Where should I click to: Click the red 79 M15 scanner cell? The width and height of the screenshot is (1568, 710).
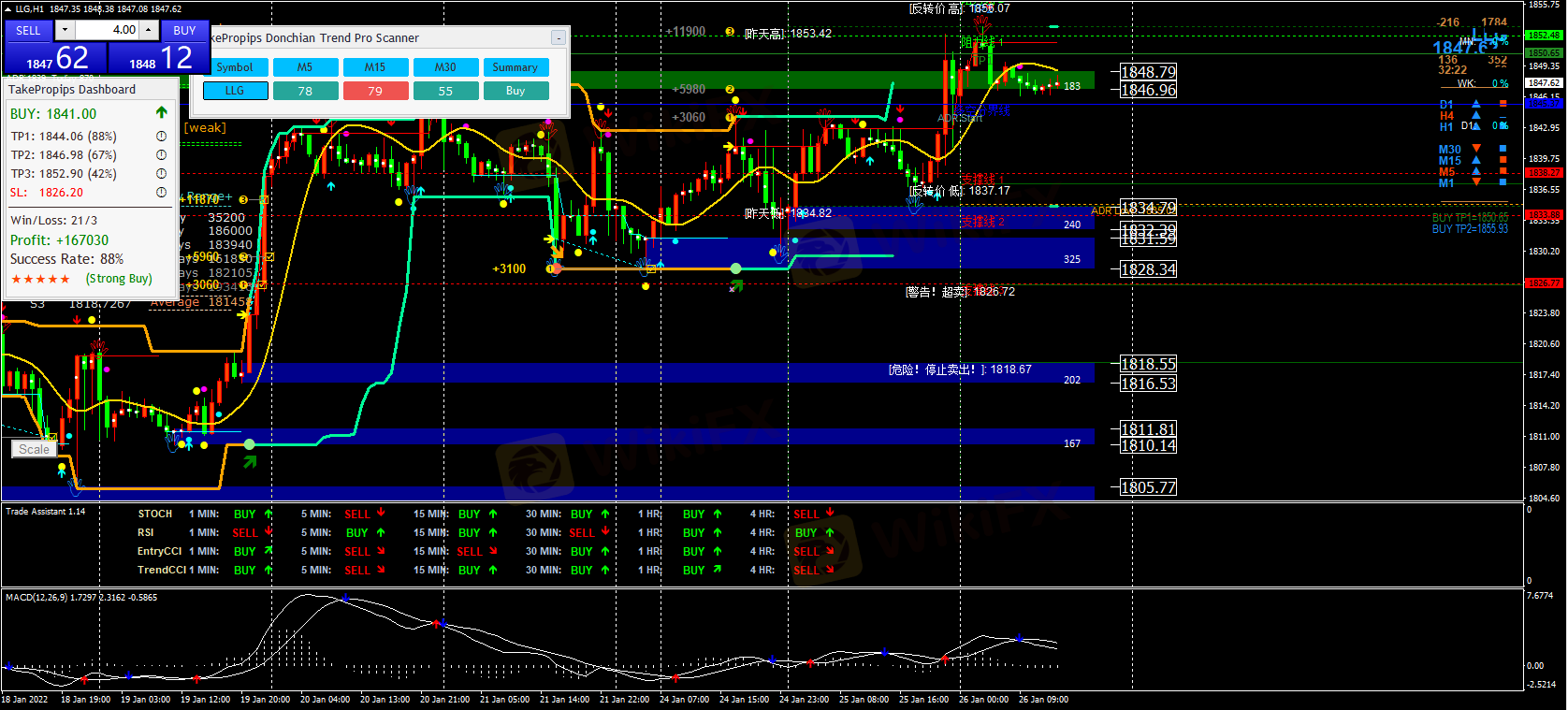tap(375, 91)
